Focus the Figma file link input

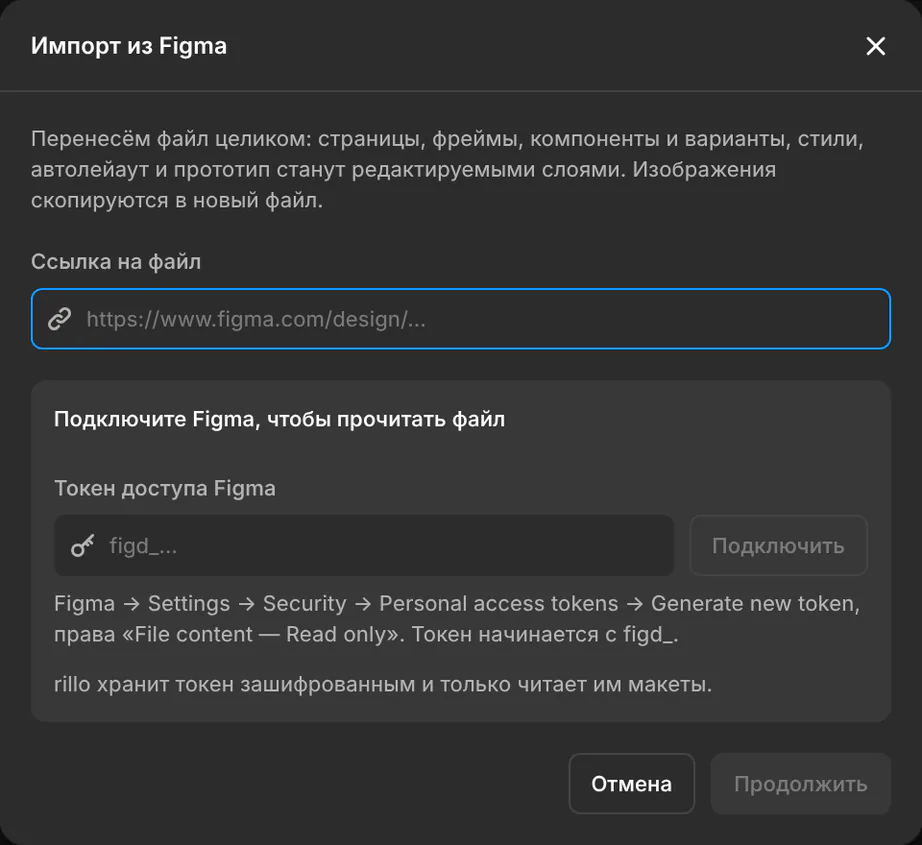[x=461, y=319]
